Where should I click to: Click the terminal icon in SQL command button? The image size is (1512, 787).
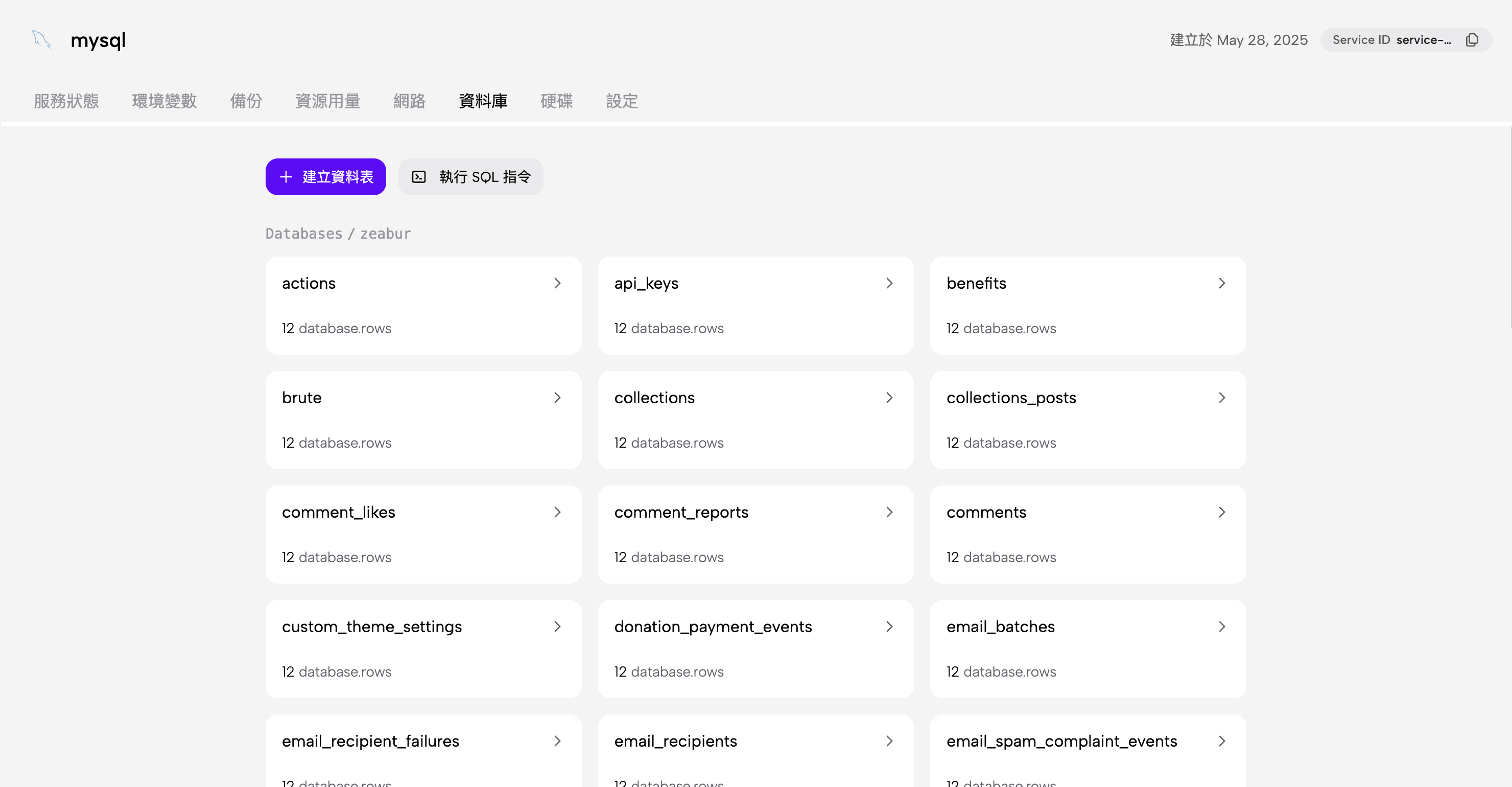418,177
